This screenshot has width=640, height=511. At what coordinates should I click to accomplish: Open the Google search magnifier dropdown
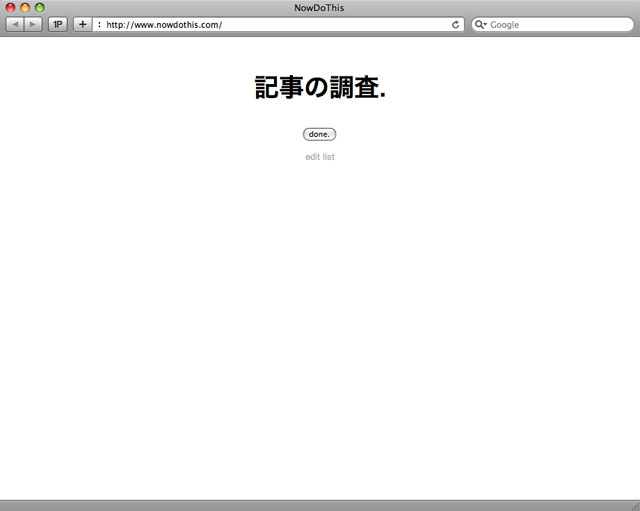pyautogui.click(x=481, y=24)
